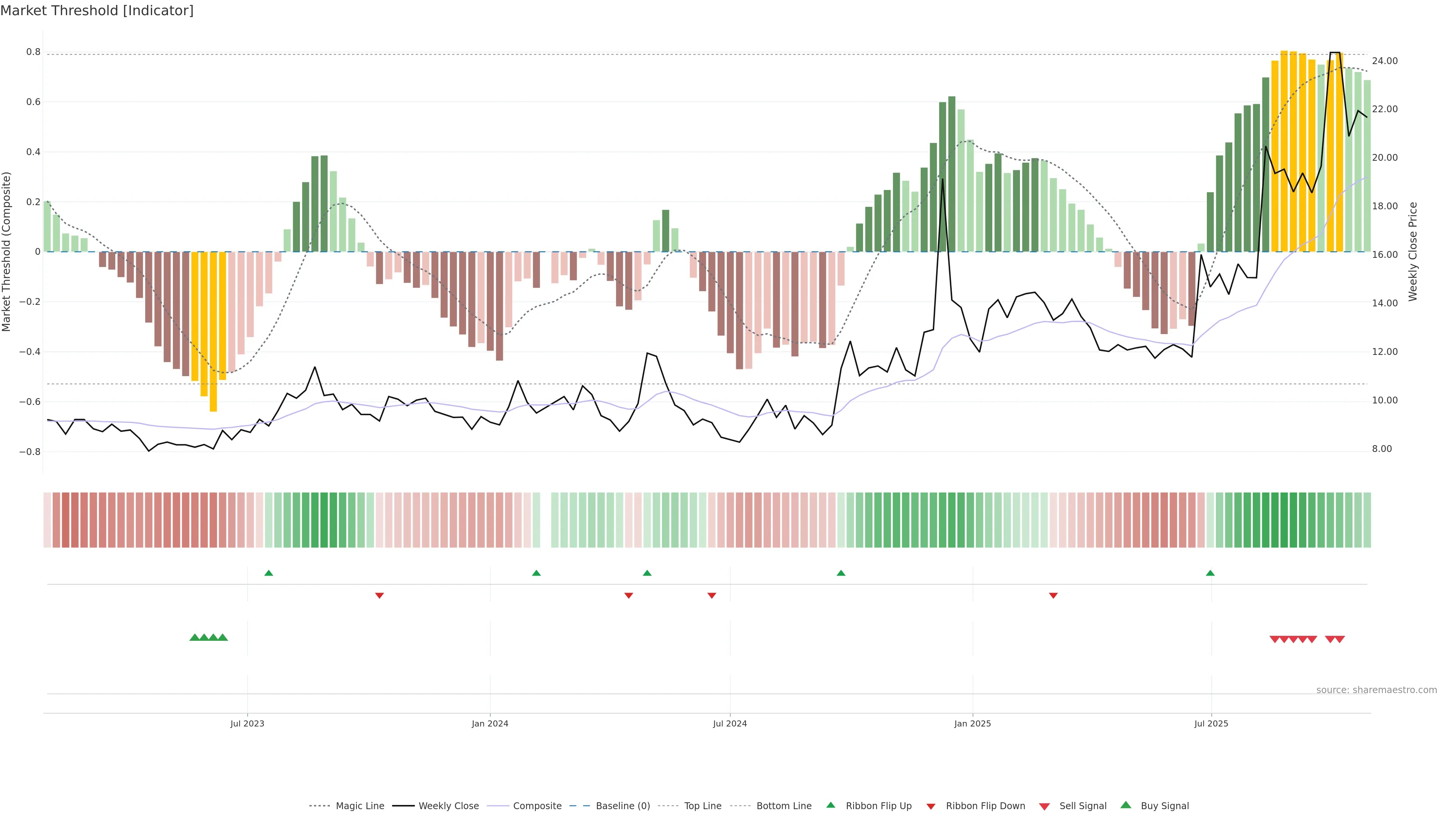Click the first ribbon flip up marker after Jul 2023
The height and width of the screenshot is (819, 1456).
(x=268, y=573)
